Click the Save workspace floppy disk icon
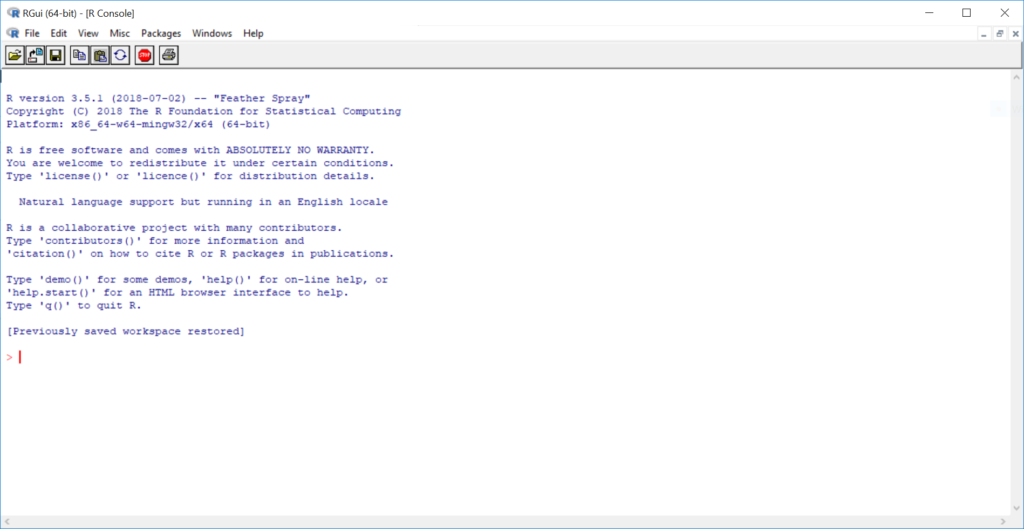 pyautogui.click(x=55, y=55)
